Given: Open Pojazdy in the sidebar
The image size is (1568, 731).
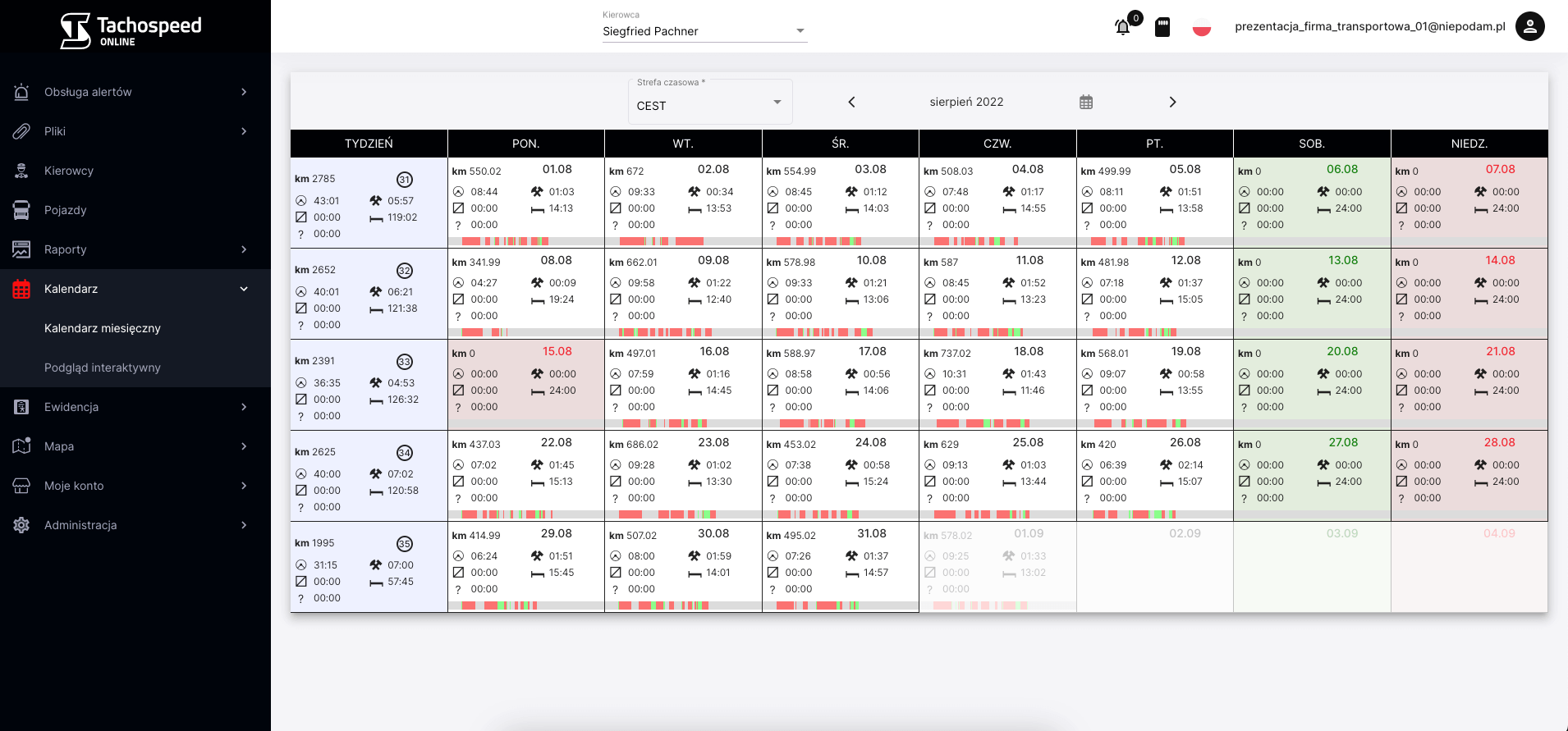Looking at the screenshot, I should coord(66,210).
